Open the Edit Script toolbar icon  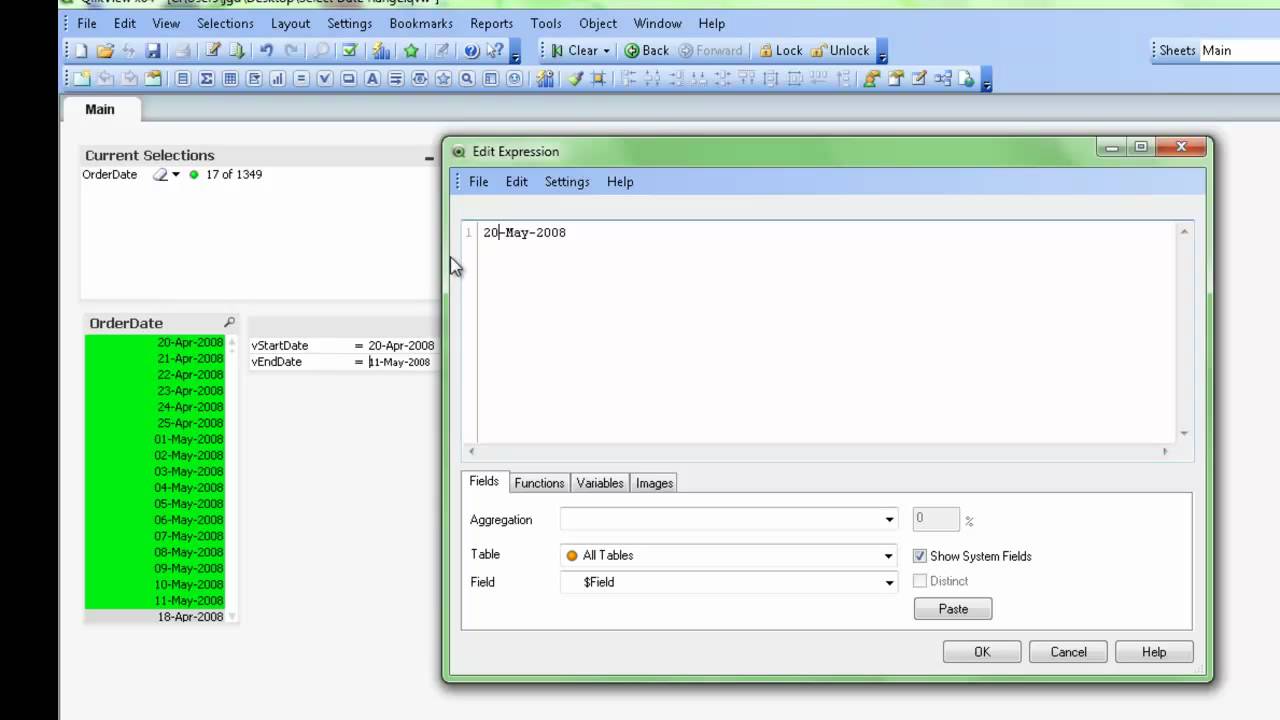point(213,50)
